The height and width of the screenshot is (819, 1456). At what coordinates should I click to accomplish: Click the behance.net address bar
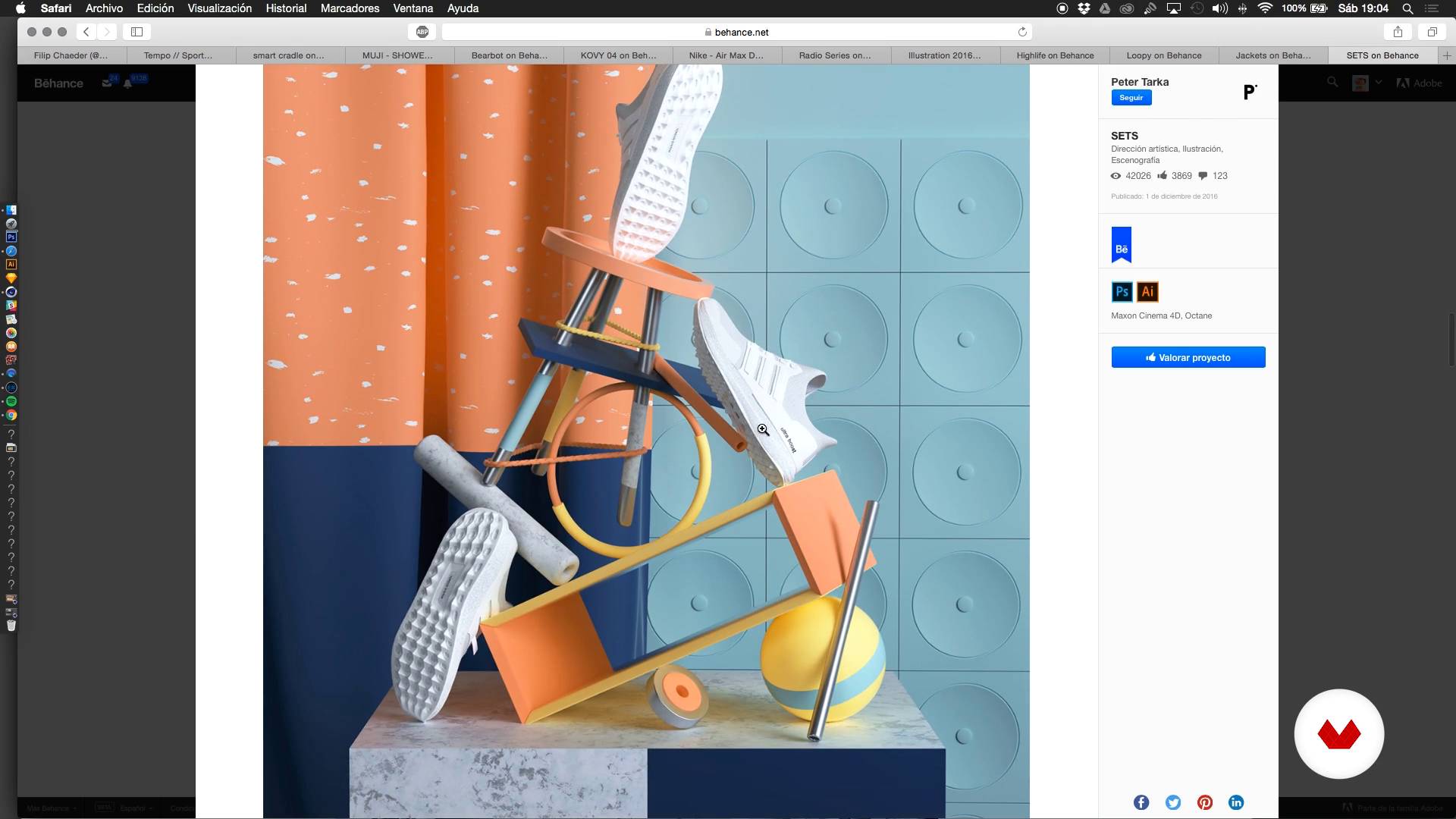736,32
